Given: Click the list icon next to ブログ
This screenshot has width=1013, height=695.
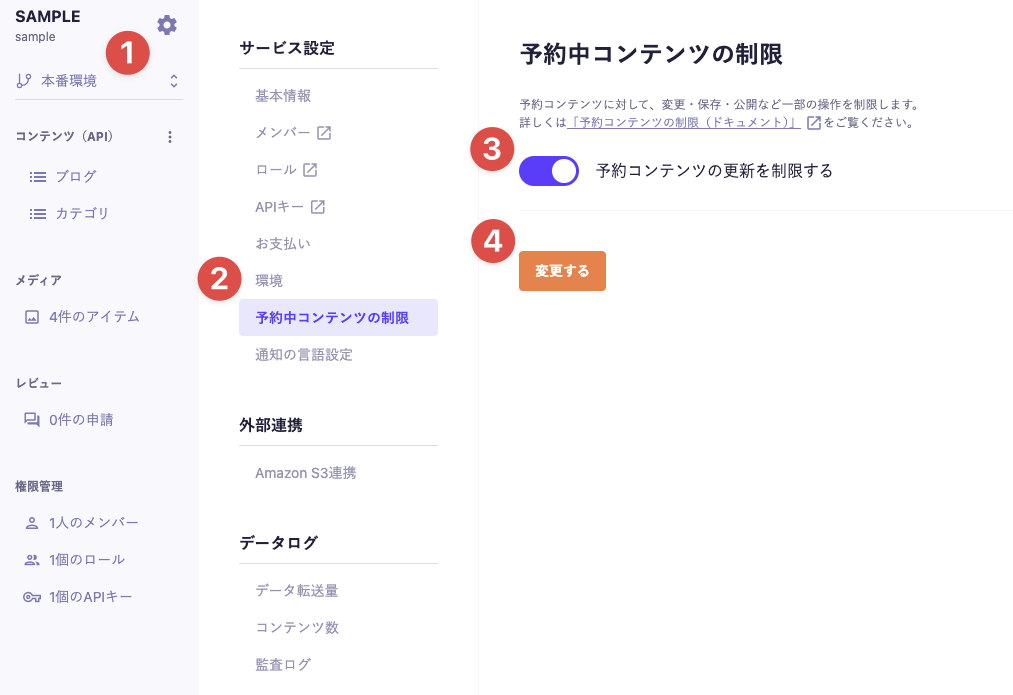Looking at the screenshot, I should pyautogui.click(x=38, y=177).
